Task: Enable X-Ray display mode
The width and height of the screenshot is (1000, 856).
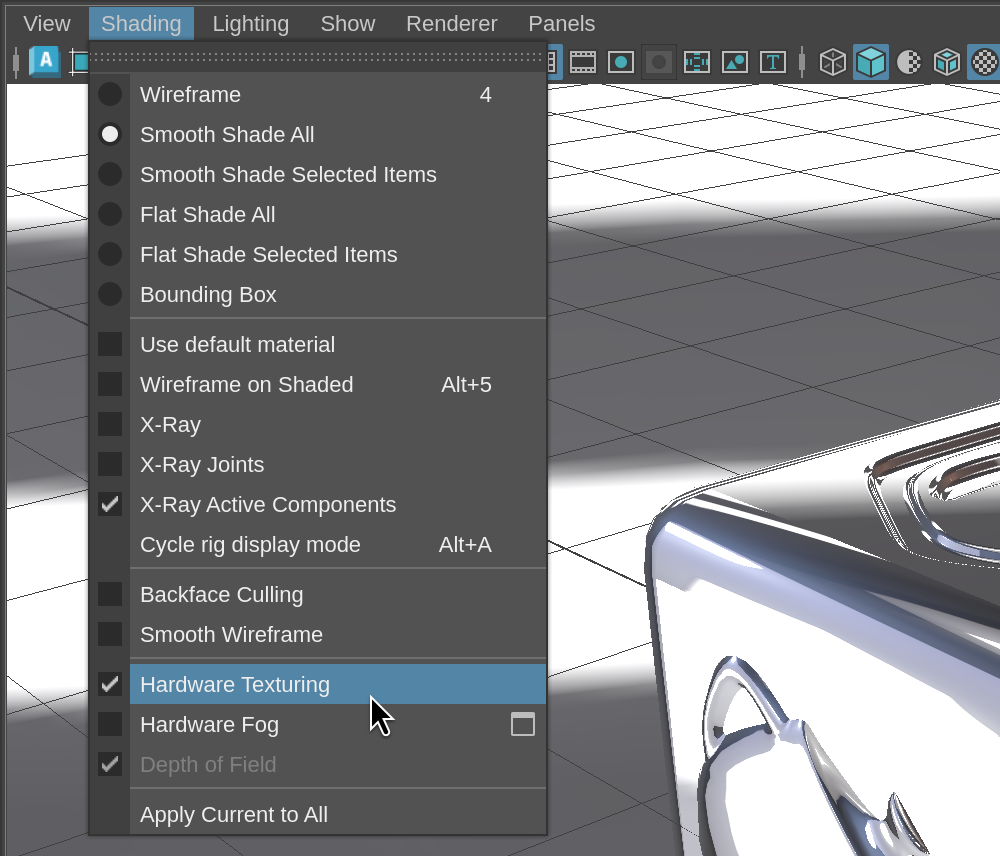Action: point(318,425)
